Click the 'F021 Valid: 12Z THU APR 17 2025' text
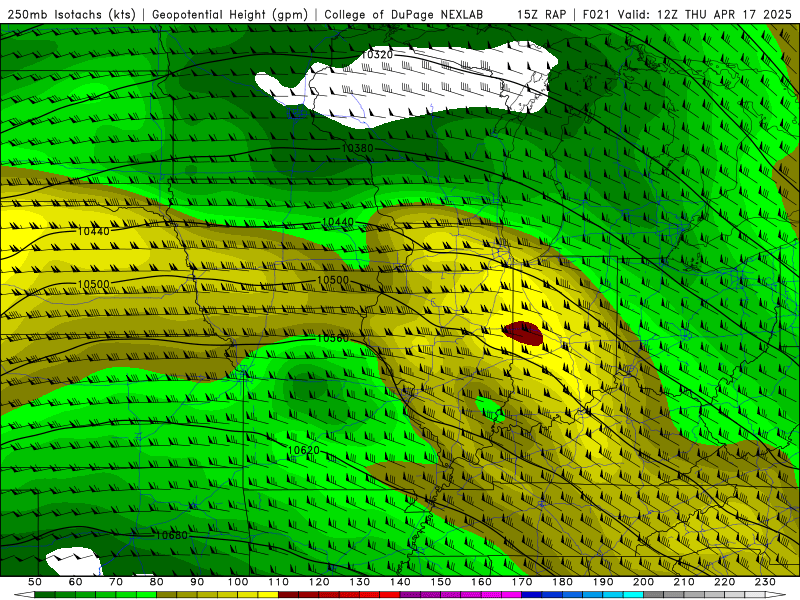800x600 pixels. [x=687, y=14]
